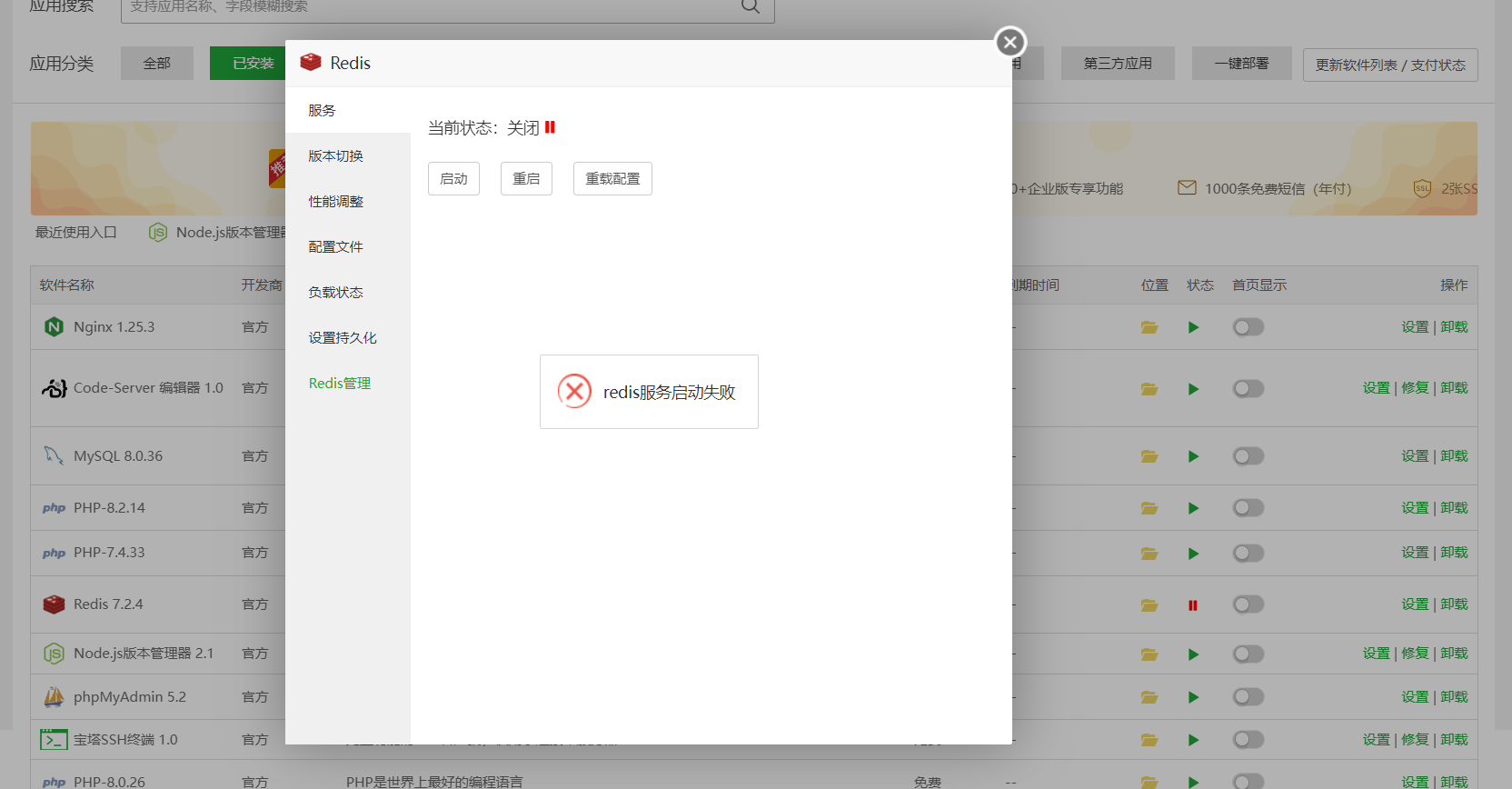Image resolution: width=1512 pixels, height=789 pixels.
Task: Click 修复 link for Node.js manager
Action: pyautogui.click(x=1415, y=653)
